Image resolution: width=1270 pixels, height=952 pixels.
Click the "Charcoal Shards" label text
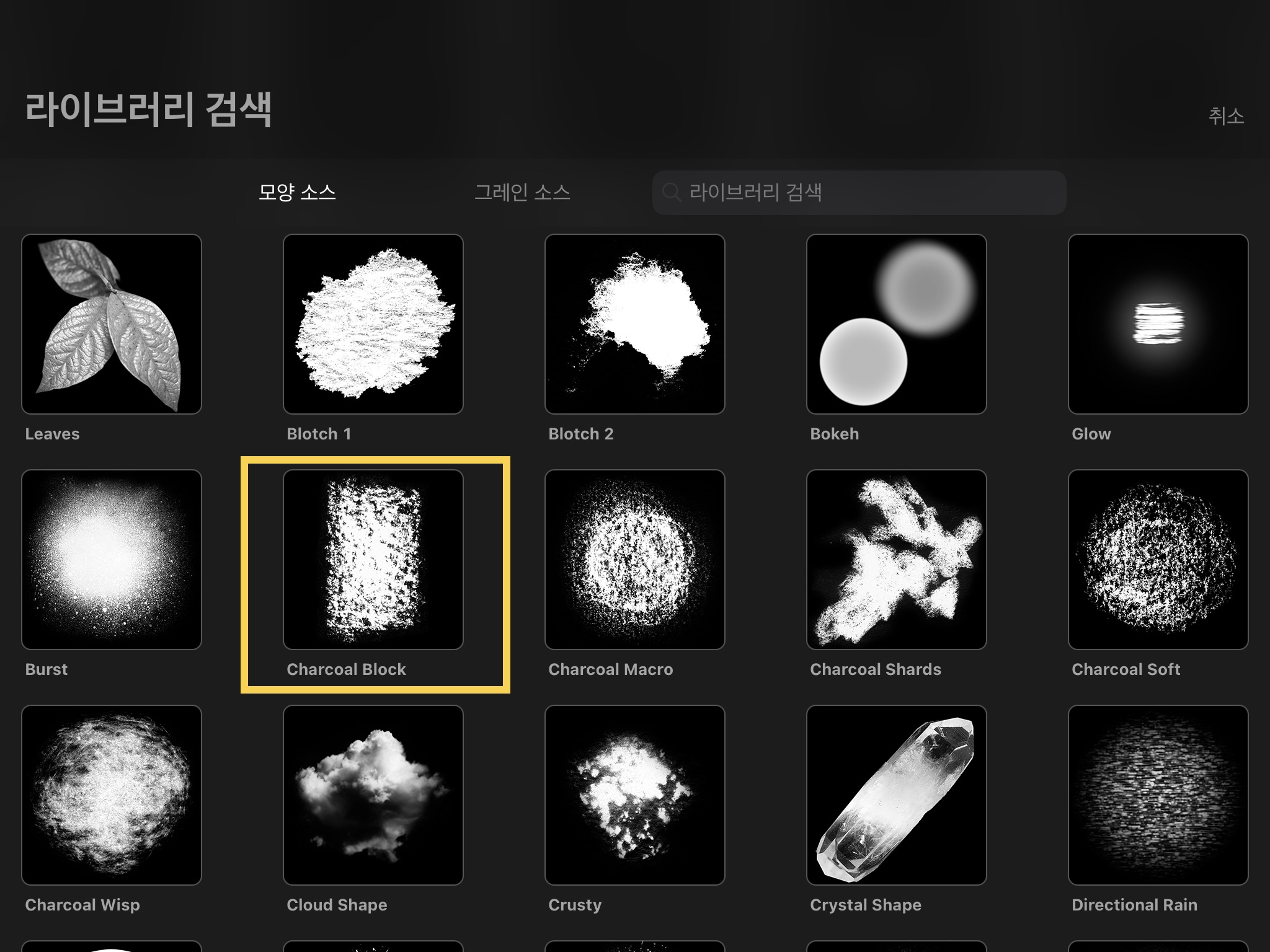point(876,669)
